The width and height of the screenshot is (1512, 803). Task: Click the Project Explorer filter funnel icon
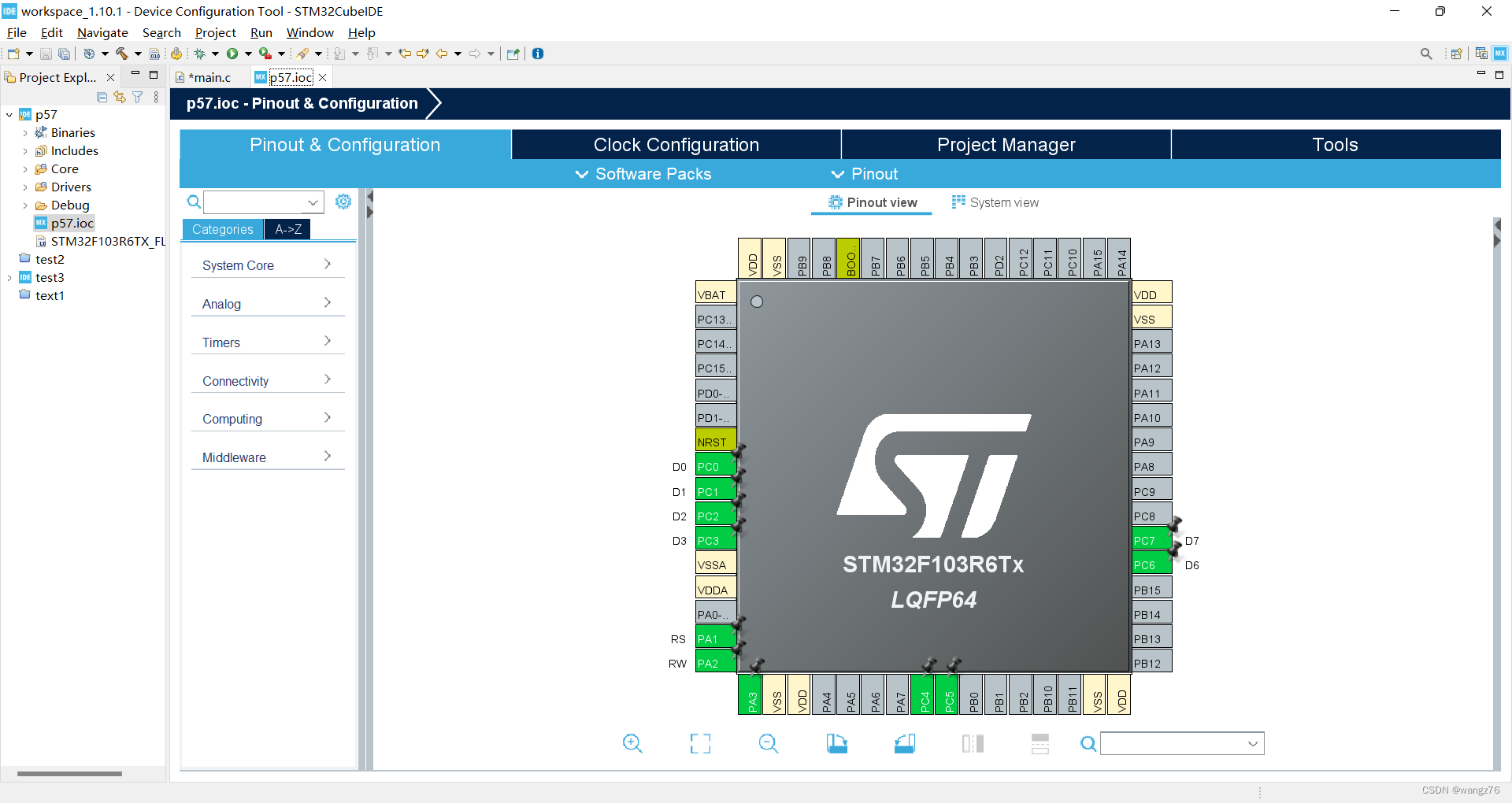(x=138, y=97)
